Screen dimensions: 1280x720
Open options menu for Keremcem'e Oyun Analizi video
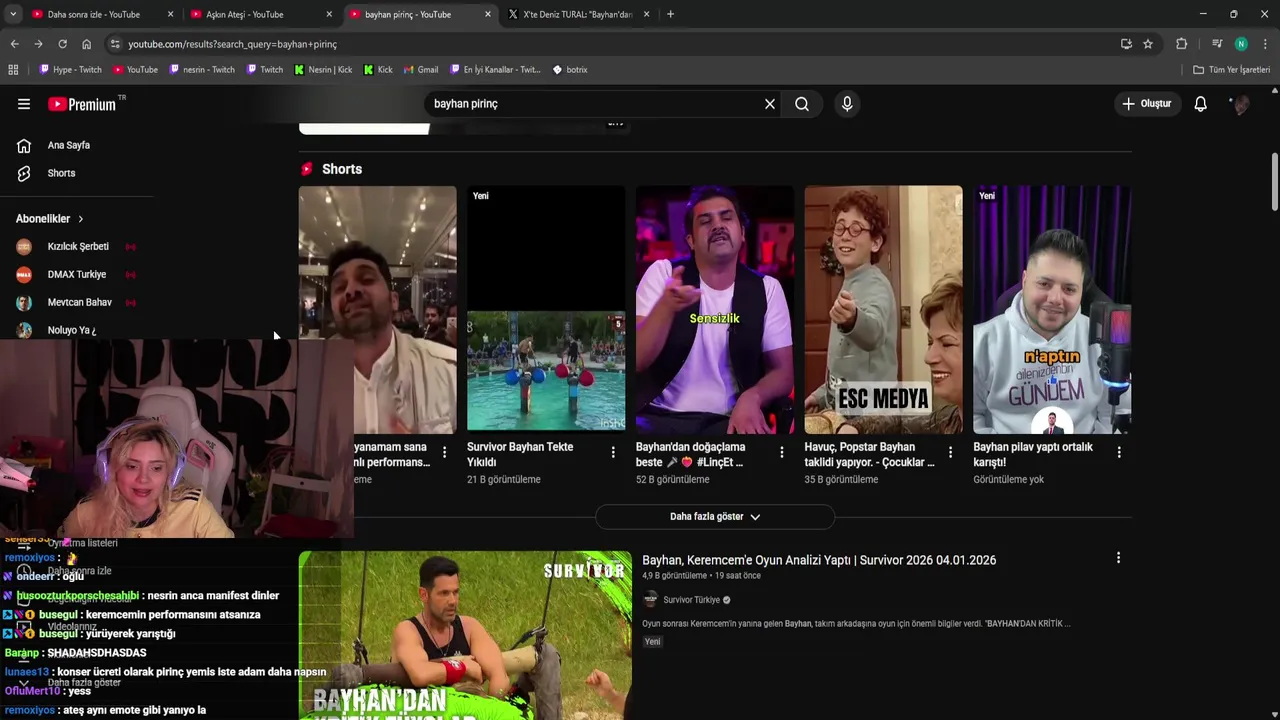(1118, 558)
